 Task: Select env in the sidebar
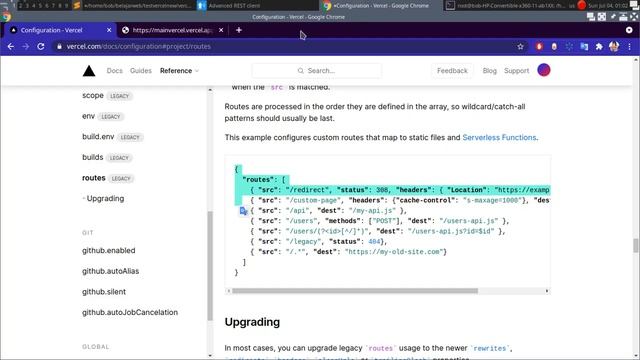point(88,116)
